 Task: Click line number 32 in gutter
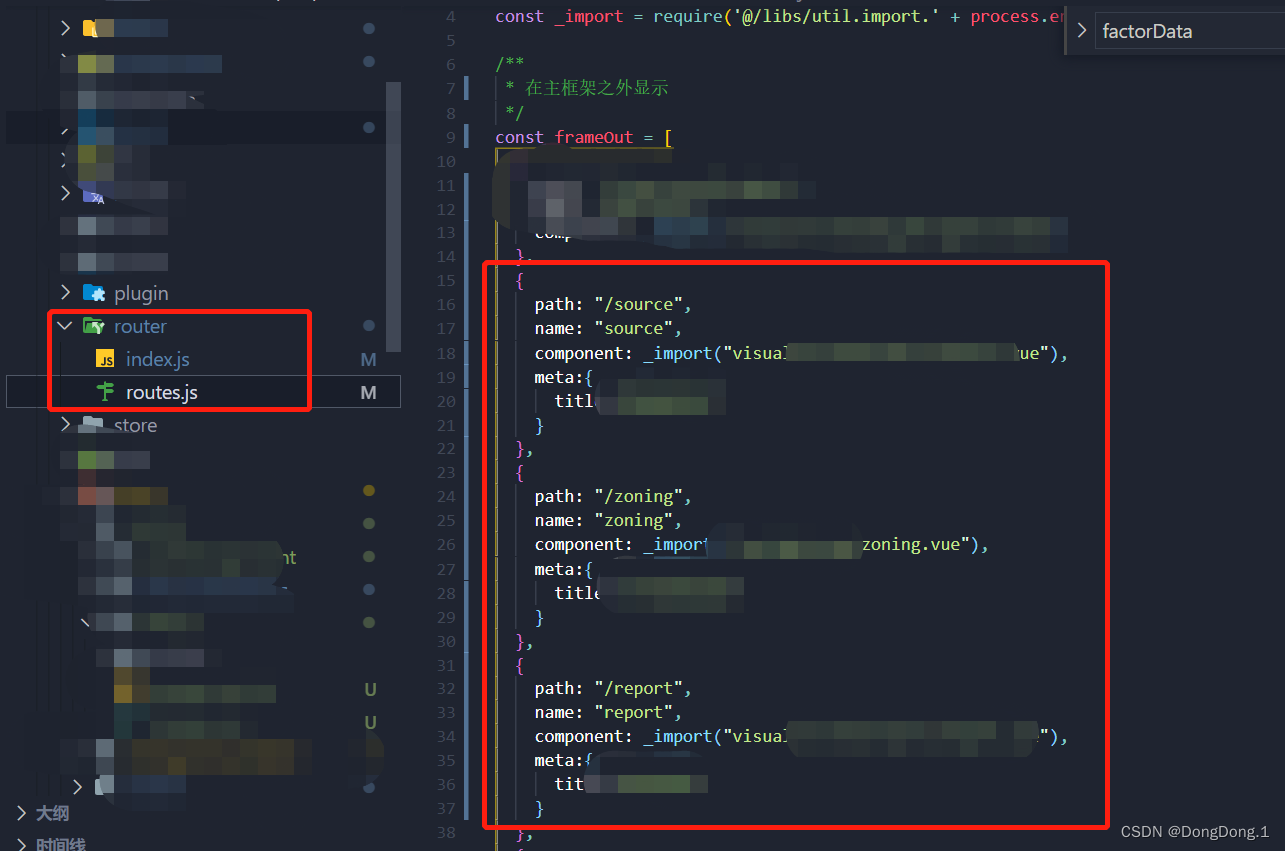446,688
